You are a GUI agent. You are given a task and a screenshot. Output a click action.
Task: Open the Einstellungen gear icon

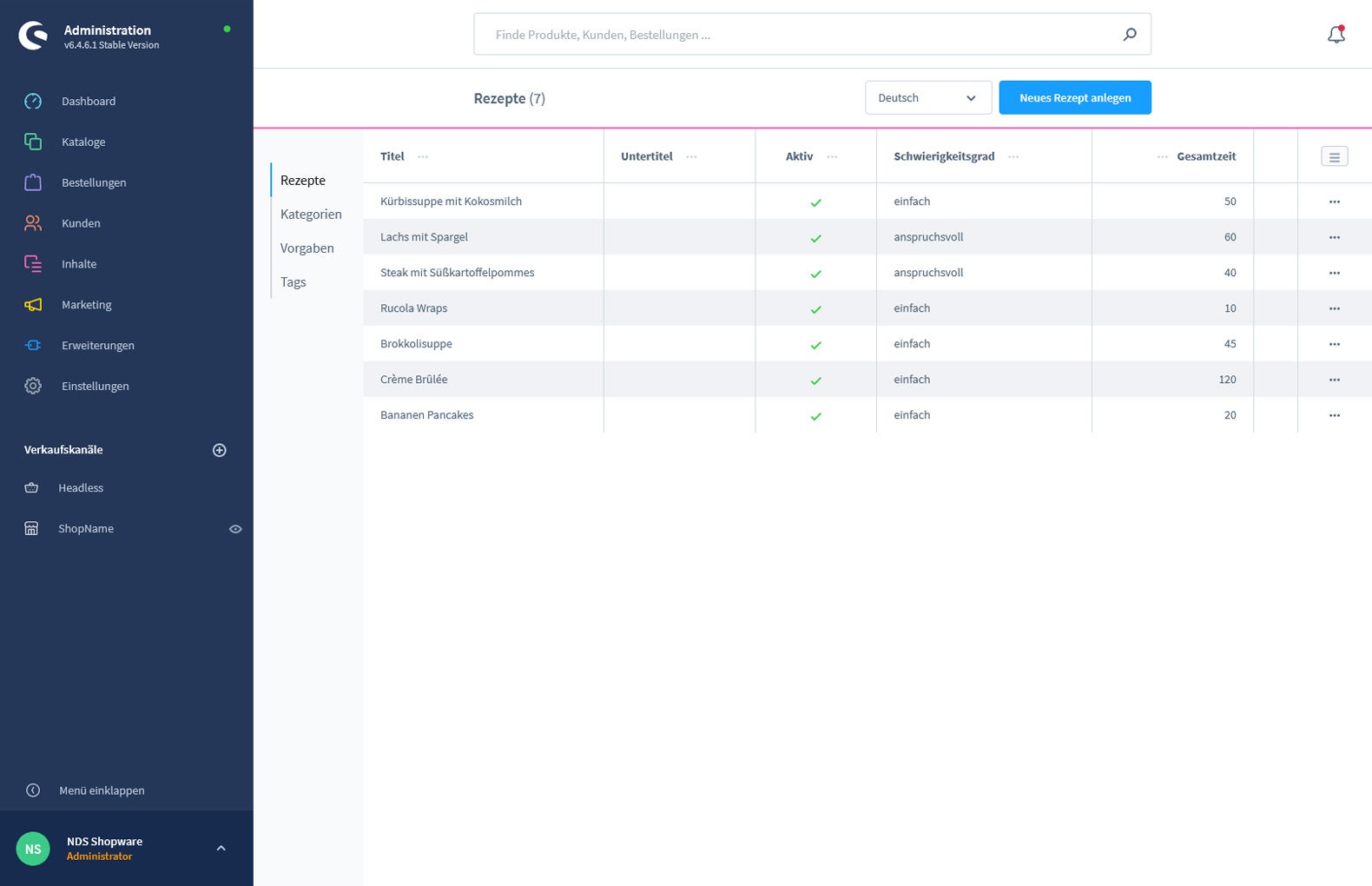point(33,386)
